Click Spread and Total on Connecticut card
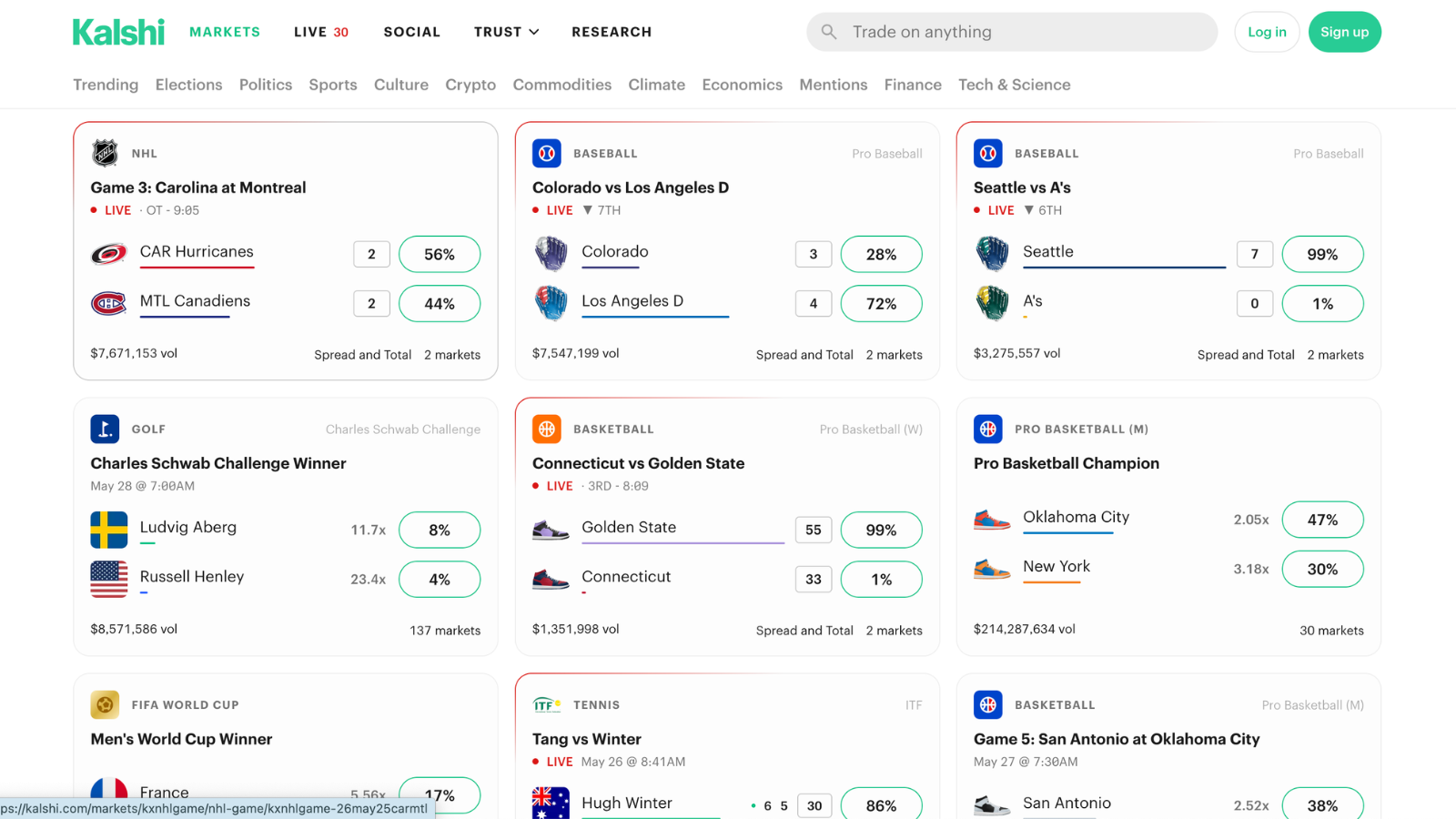Viewport: 1456px width, 819px height. [x=804, y=630]
